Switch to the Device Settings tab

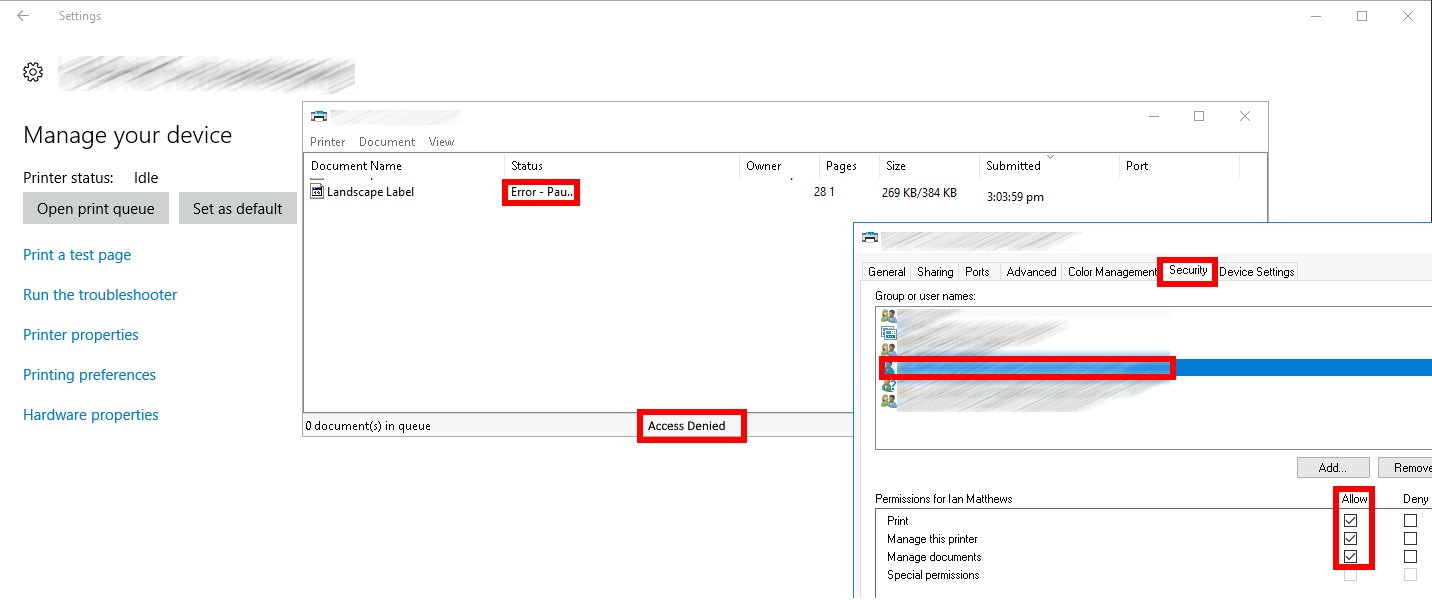click(x=1256, y=272)
